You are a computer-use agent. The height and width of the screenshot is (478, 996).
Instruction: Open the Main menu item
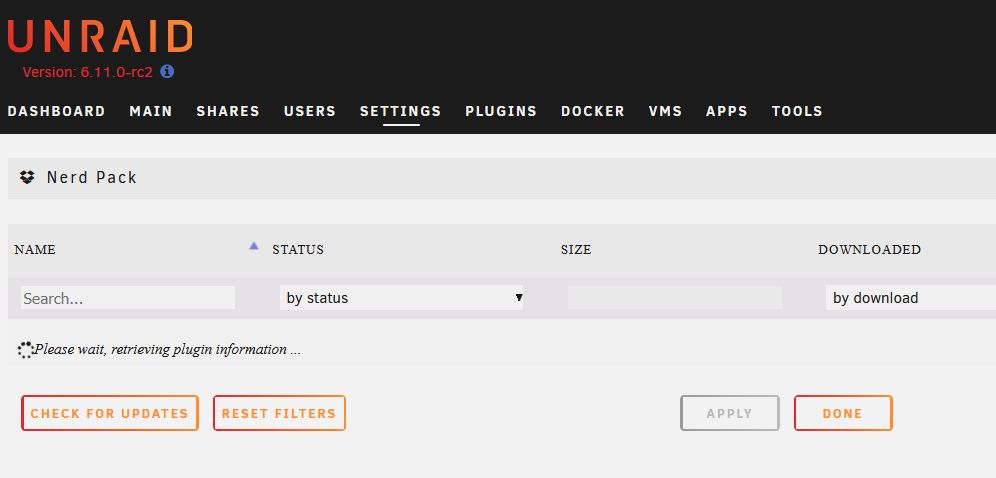click(x=151, y=111)
